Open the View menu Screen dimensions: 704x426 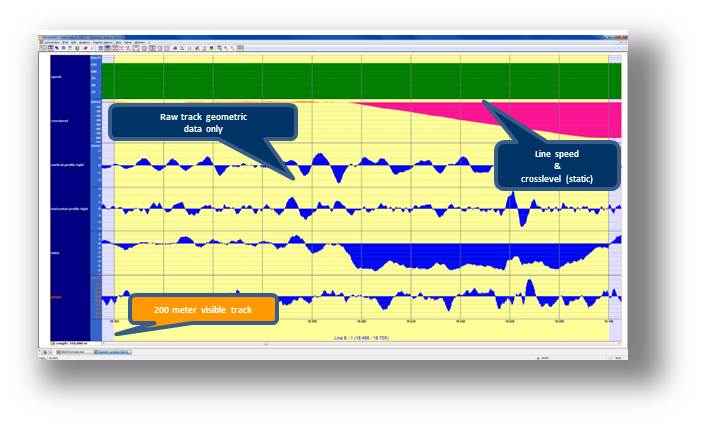[117, 41]
